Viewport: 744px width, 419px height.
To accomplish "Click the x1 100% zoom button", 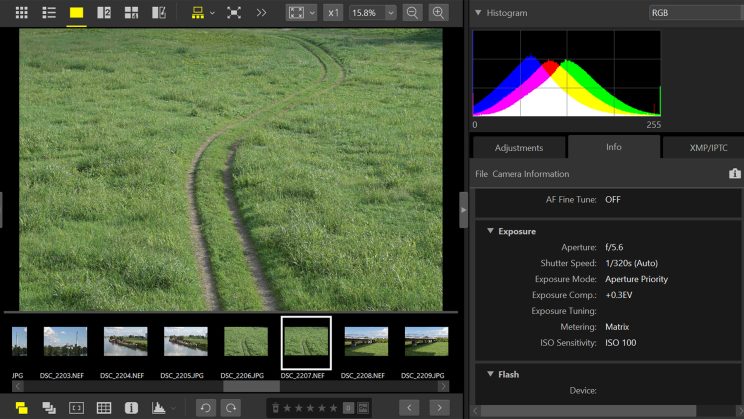I will 334,13.
